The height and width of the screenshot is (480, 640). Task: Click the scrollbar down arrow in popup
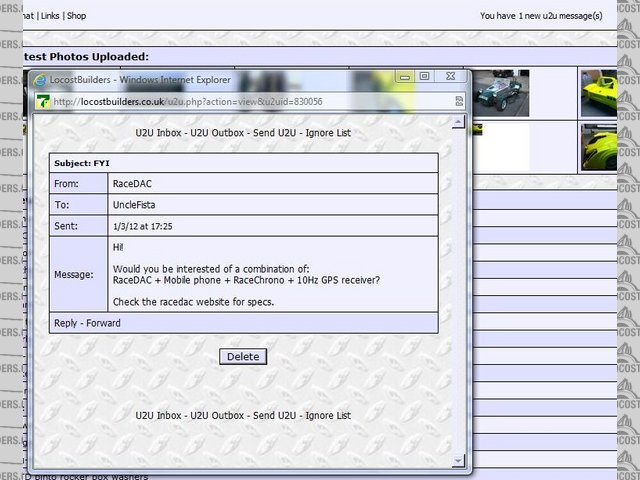pos(458,460)
